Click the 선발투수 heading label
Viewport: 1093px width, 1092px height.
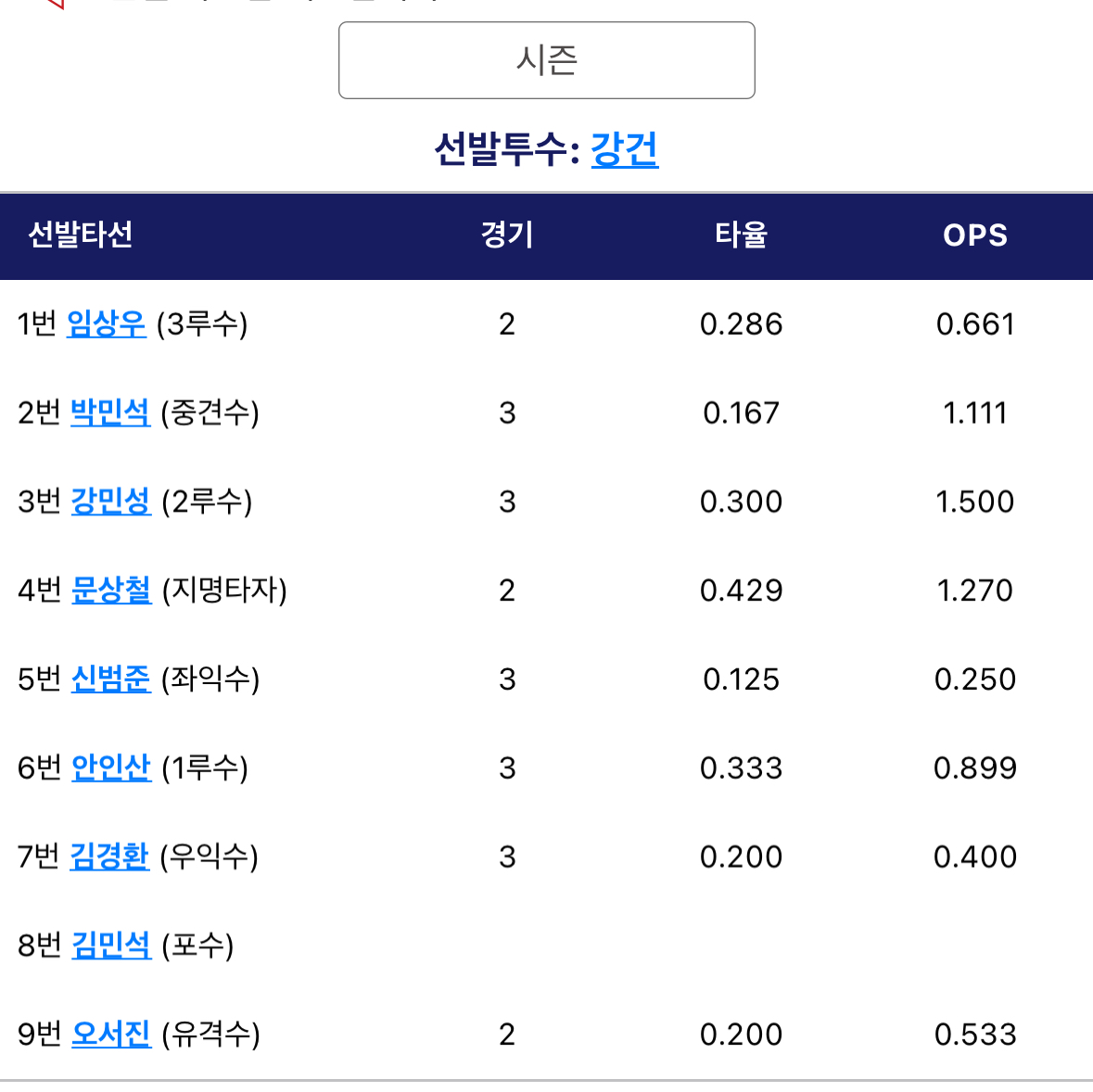pos(506,149)
